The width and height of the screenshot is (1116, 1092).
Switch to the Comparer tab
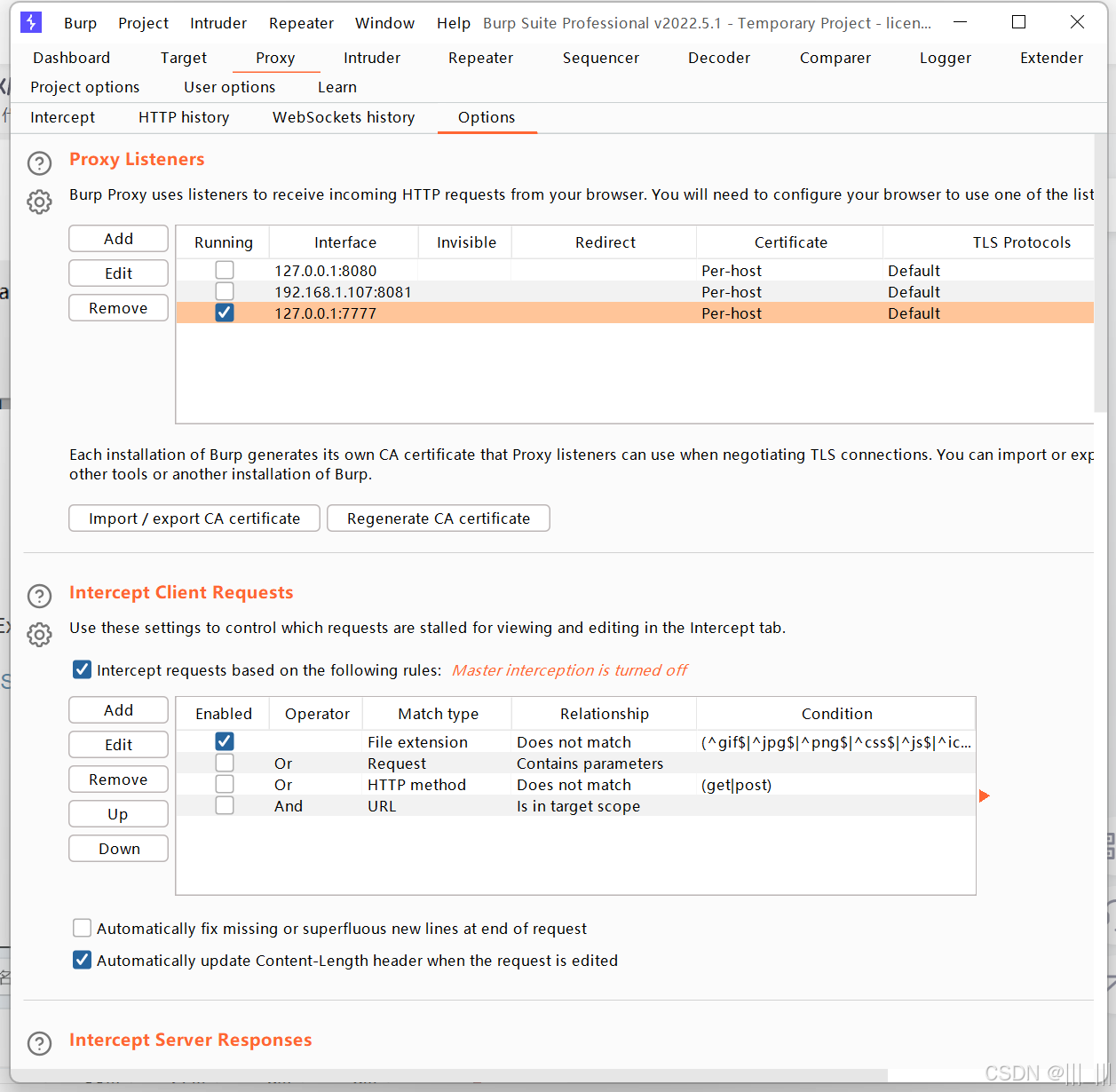pyautogui.click(x=835, y=58)
